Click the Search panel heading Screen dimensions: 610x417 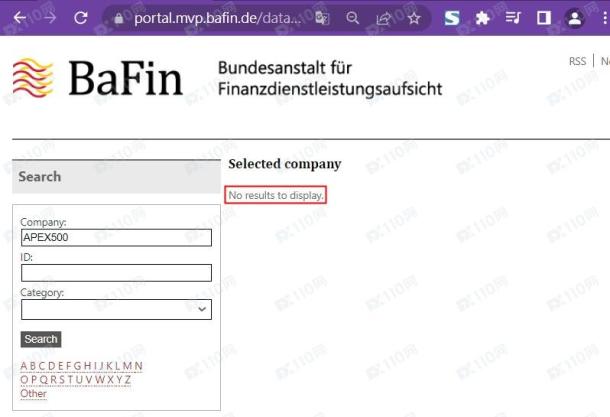[40, 177]
